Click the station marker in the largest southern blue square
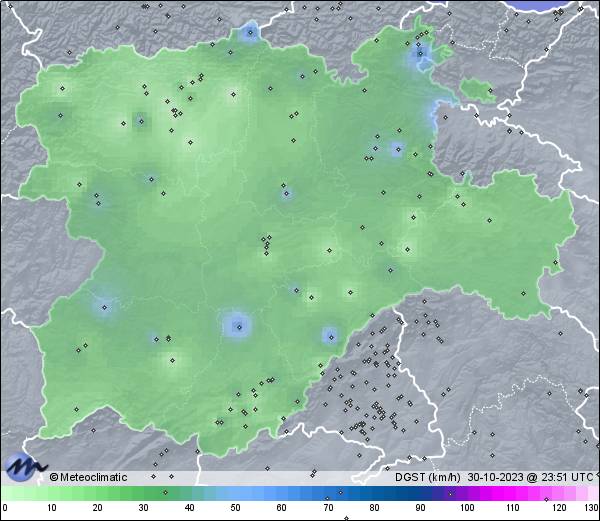This screenshot has width=600, height=521. pyautogui.click(x=240, y=327)
